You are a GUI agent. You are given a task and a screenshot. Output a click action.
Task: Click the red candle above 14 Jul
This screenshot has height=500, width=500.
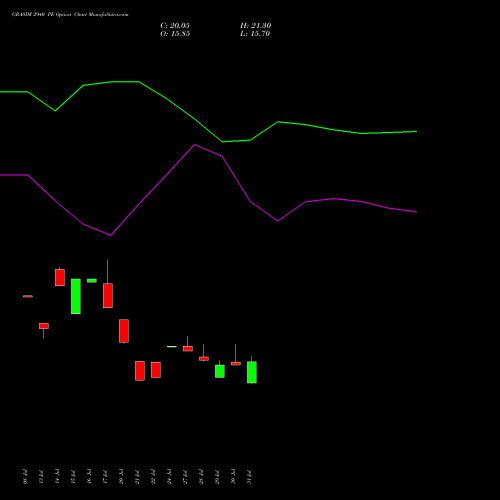coord(60,277)
